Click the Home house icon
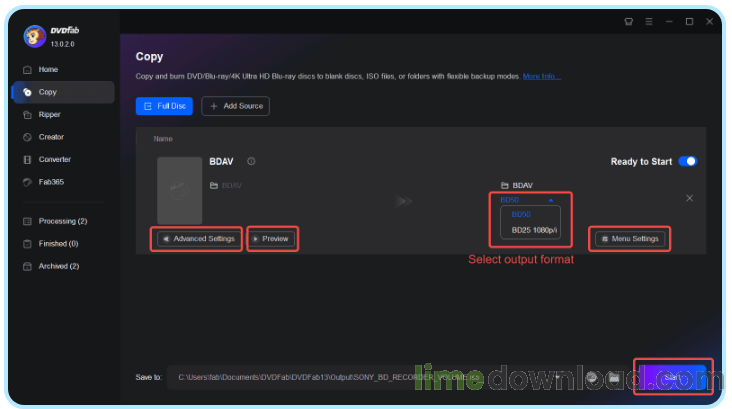732x409 pixels. coord(27,70)
